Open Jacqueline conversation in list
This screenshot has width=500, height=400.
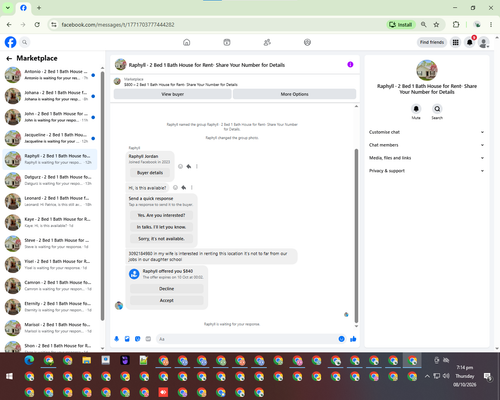(x=50, y=138)
